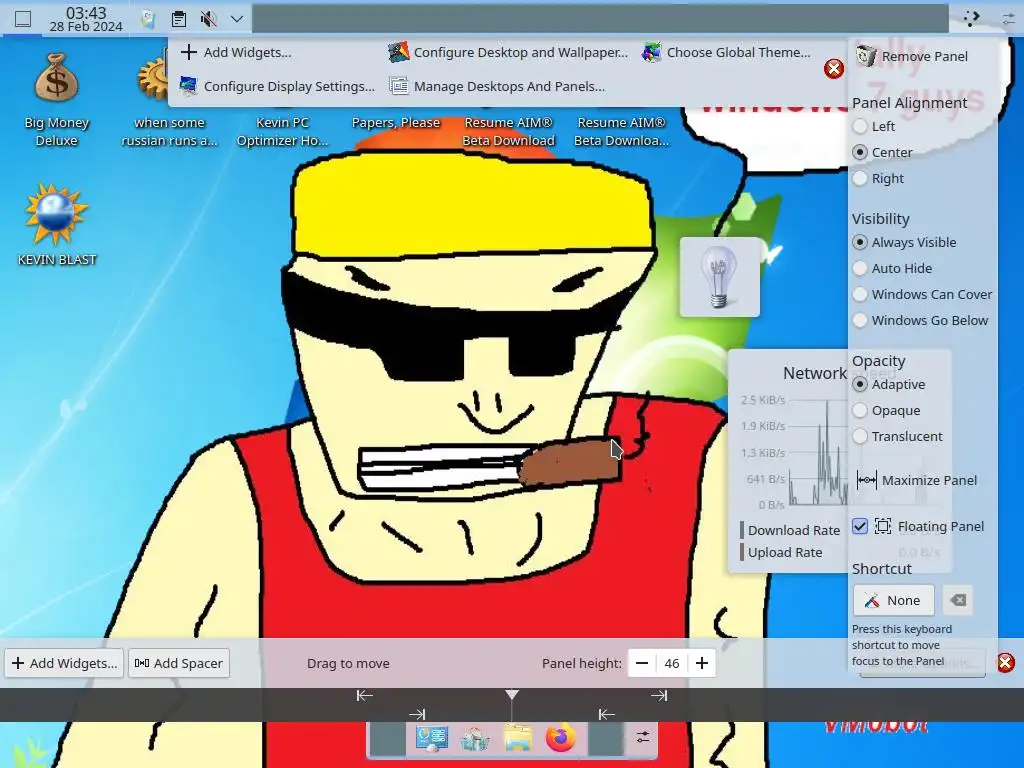Select Center panel alignment
The width and height of the screenshot is (1024, 768).
click(882, 152)
